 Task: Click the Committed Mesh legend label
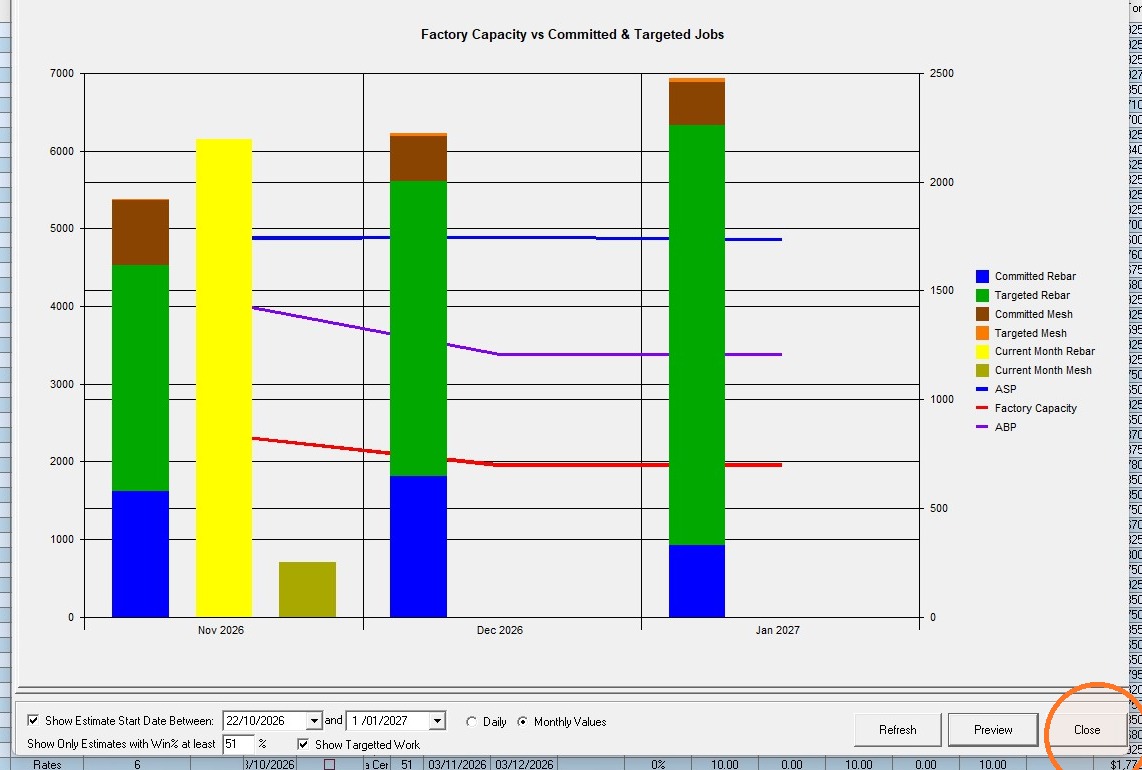(1033, 314)
